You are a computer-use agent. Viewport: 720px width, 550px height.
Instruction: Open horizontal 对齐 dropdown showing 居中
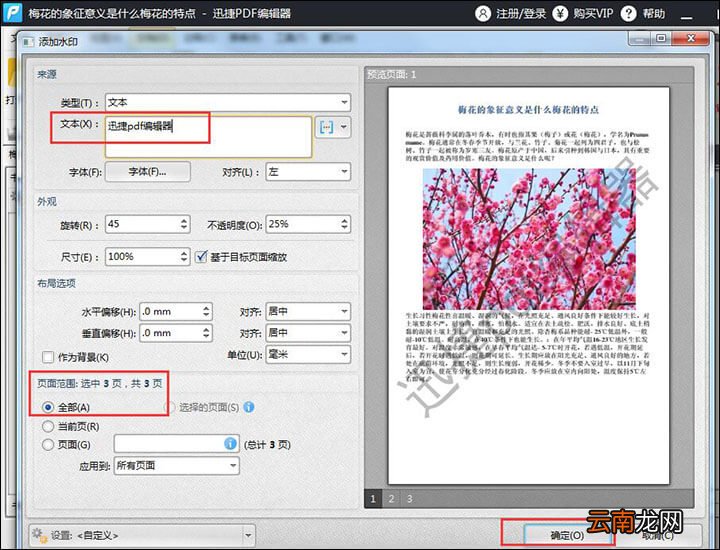pyautogui.click(x=308, y=311)
